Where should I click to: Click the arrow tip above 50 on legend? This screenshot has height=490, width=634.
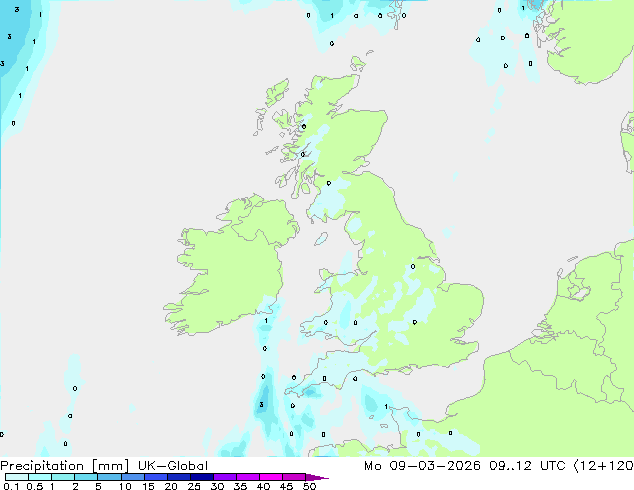pos(317,477)
